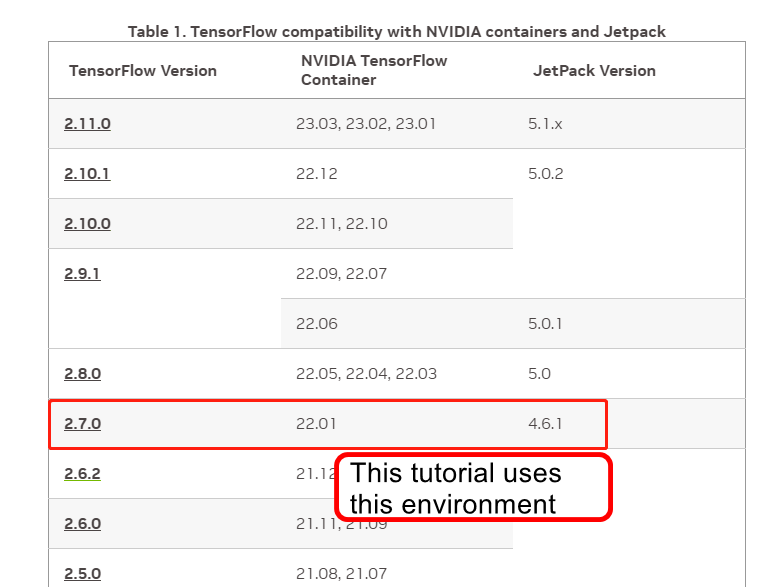Click the Table 1 caption title

[x=397, y=32]
